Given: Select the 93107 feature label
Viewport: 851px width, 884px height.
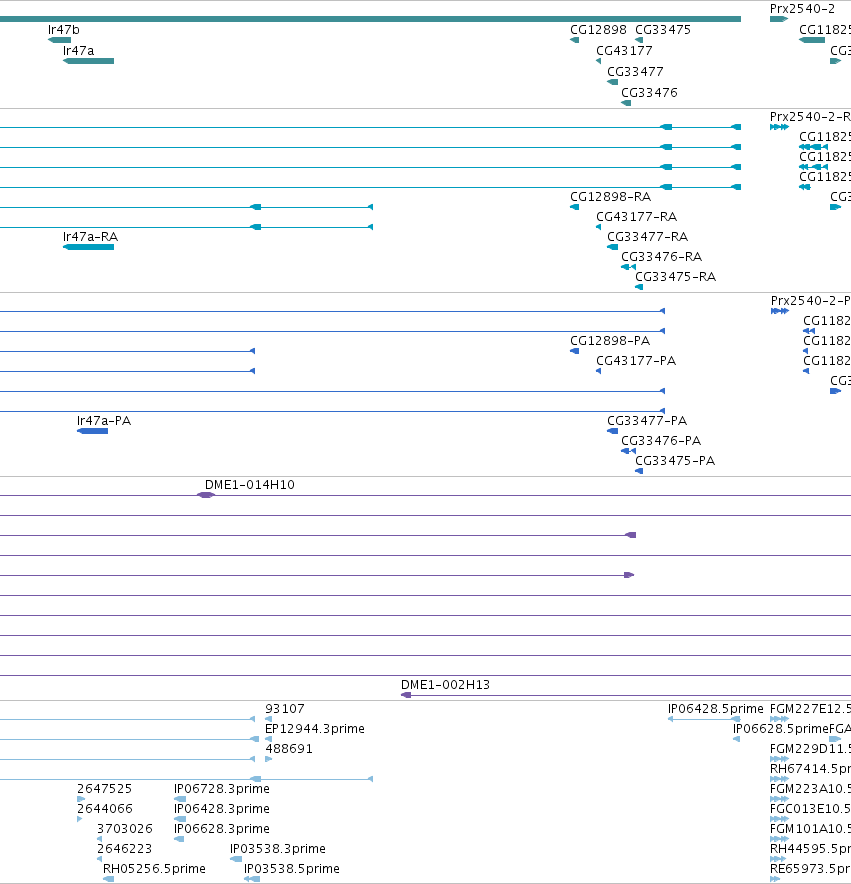Looking at the screenshot, I should coord(285,709).
